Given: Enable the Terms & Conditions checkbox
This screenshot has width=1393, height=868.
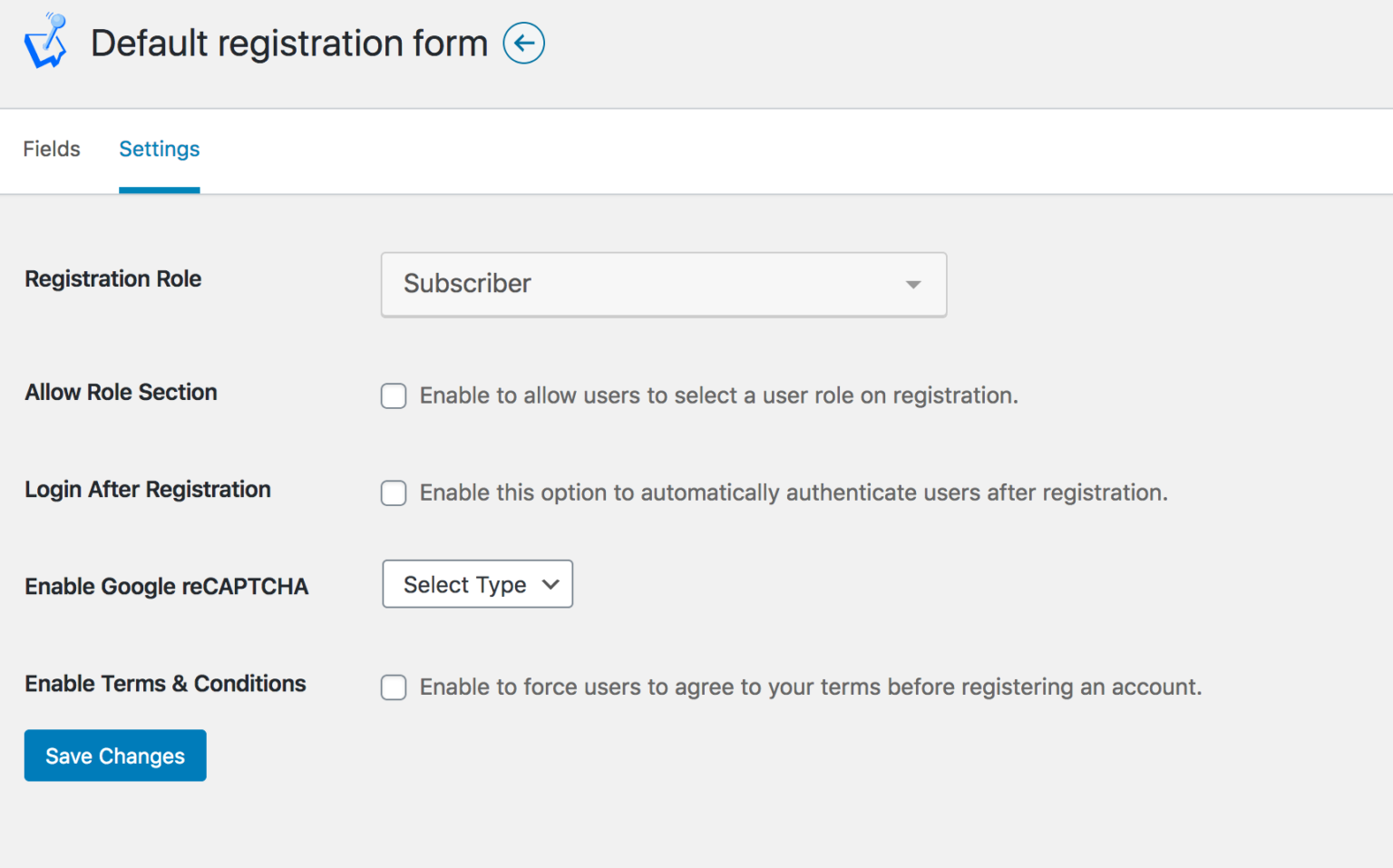Looking at the screenshot, I should (393, 687).
